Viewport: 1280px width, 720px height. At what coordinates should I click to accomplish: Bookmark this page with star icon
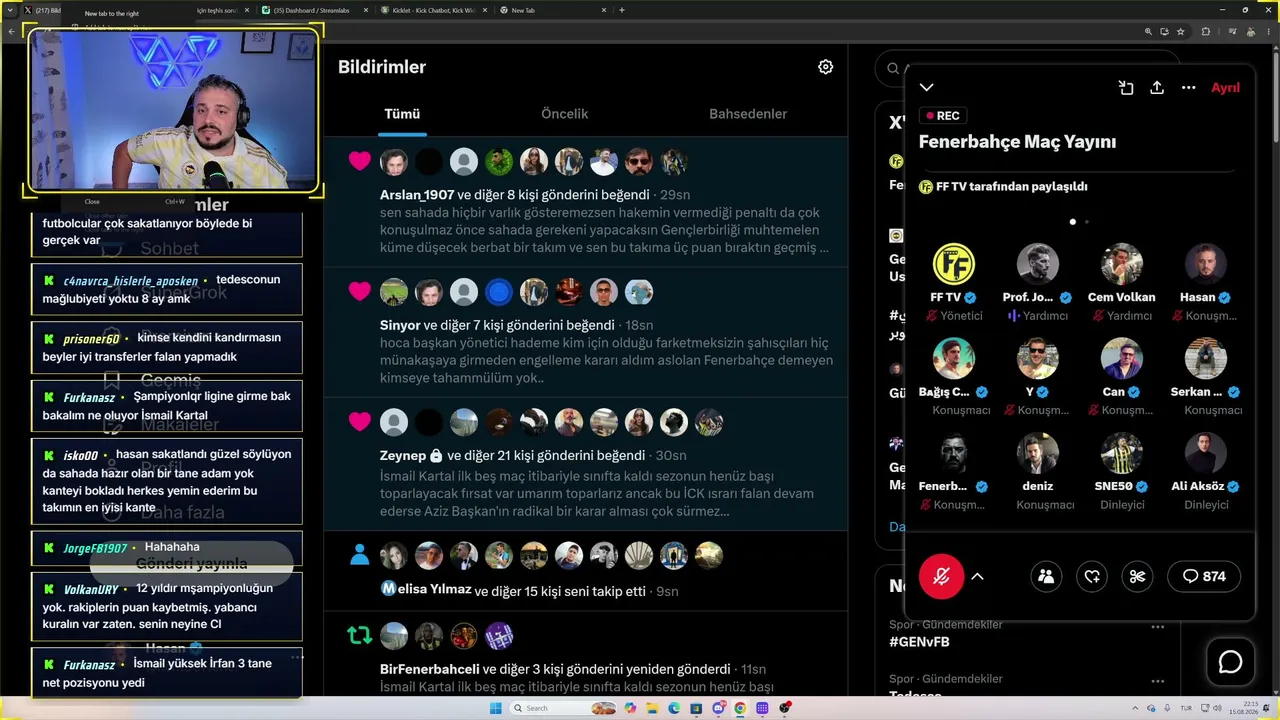click(x=1181, y=31)
